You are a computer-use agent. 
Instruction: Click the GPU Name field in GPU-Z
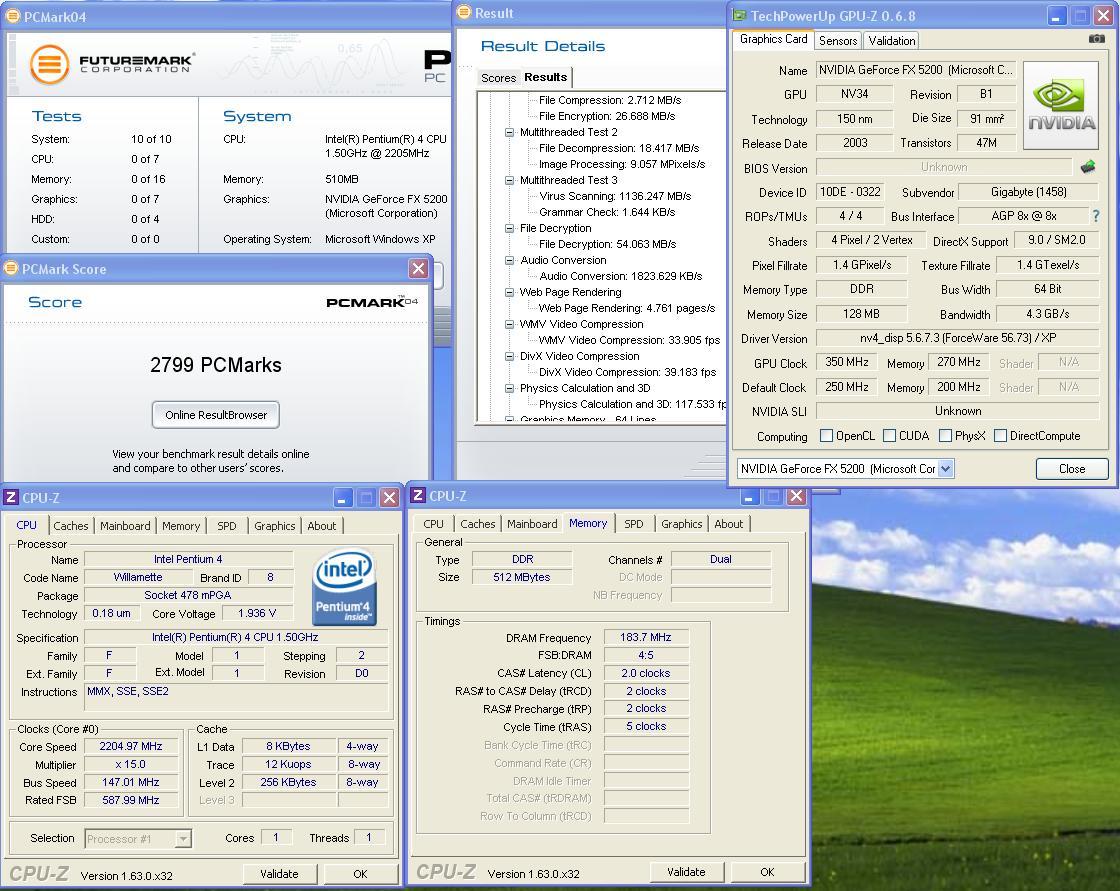tap(916, 70)
